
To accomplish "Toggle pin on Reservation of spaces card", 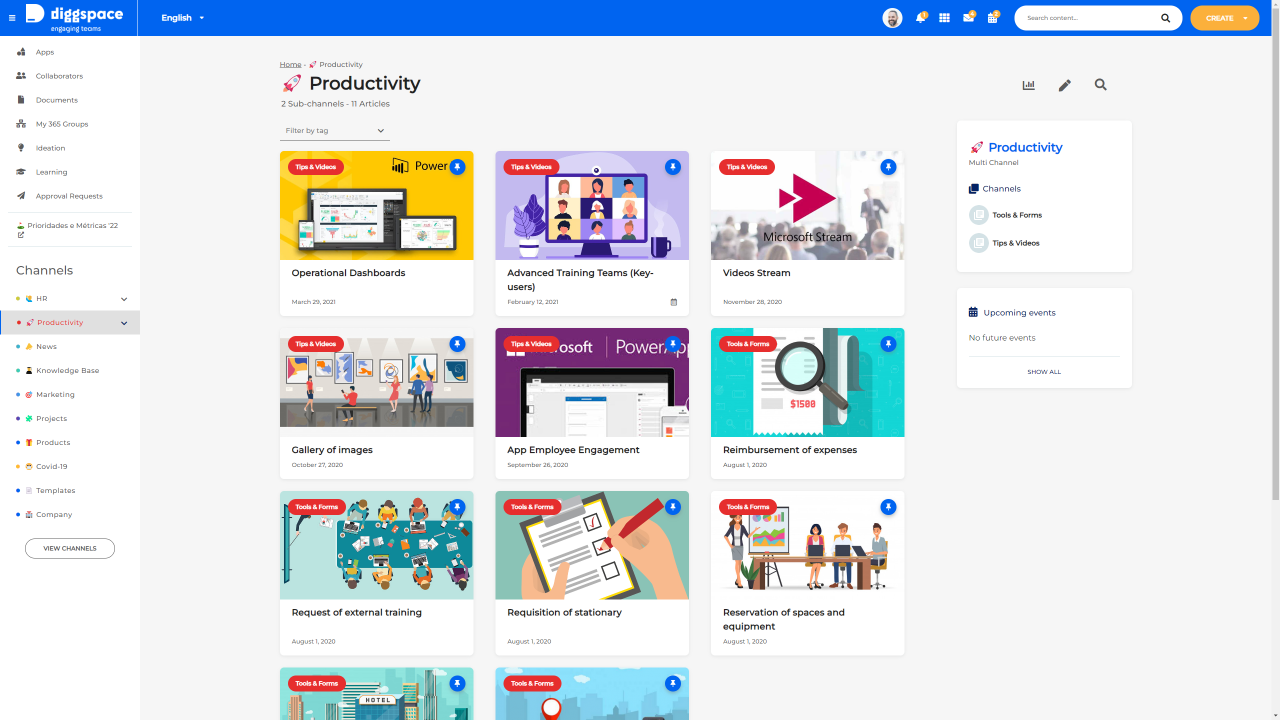I will 888,507.
